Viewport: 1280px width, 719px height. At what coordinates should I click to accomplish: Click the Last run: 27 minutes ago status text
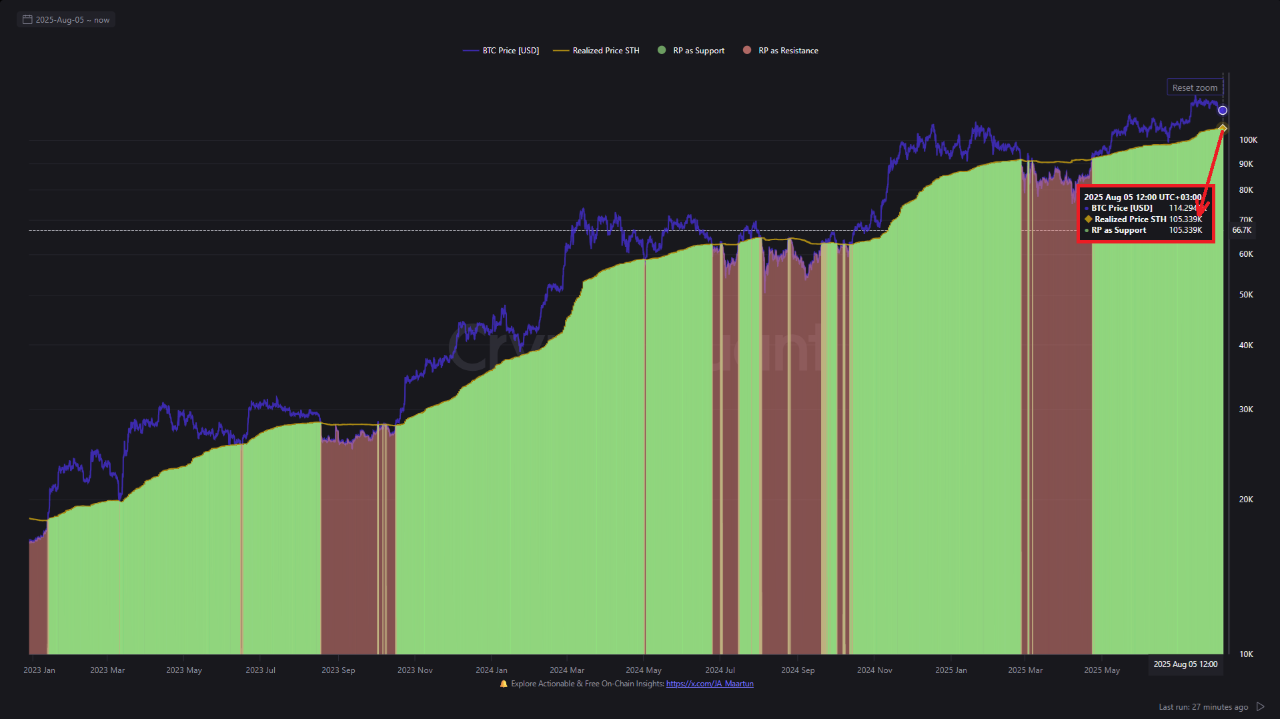[1202, 705]
